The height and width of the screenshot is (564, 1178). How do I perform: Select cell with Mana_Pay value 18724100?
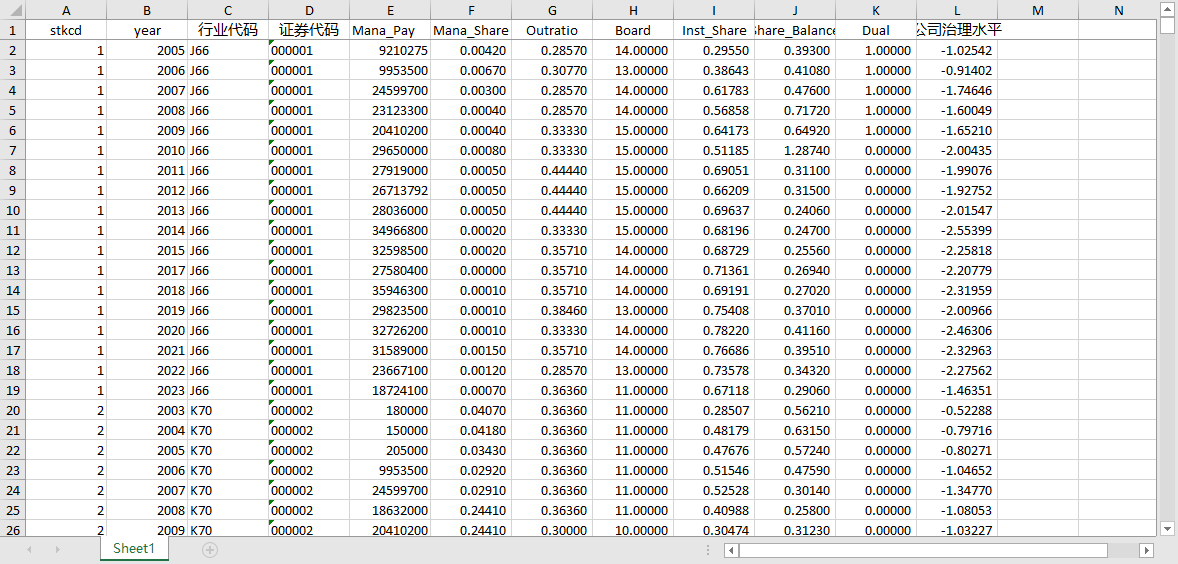coord(390,390)
